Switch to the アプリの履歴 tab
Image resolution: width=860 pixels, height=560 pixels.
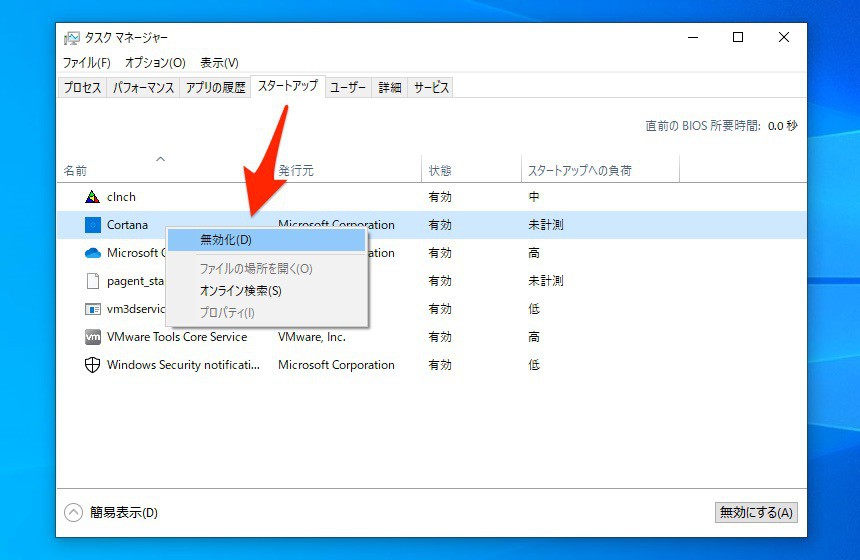pyautogui.click(x=215, y=87)
